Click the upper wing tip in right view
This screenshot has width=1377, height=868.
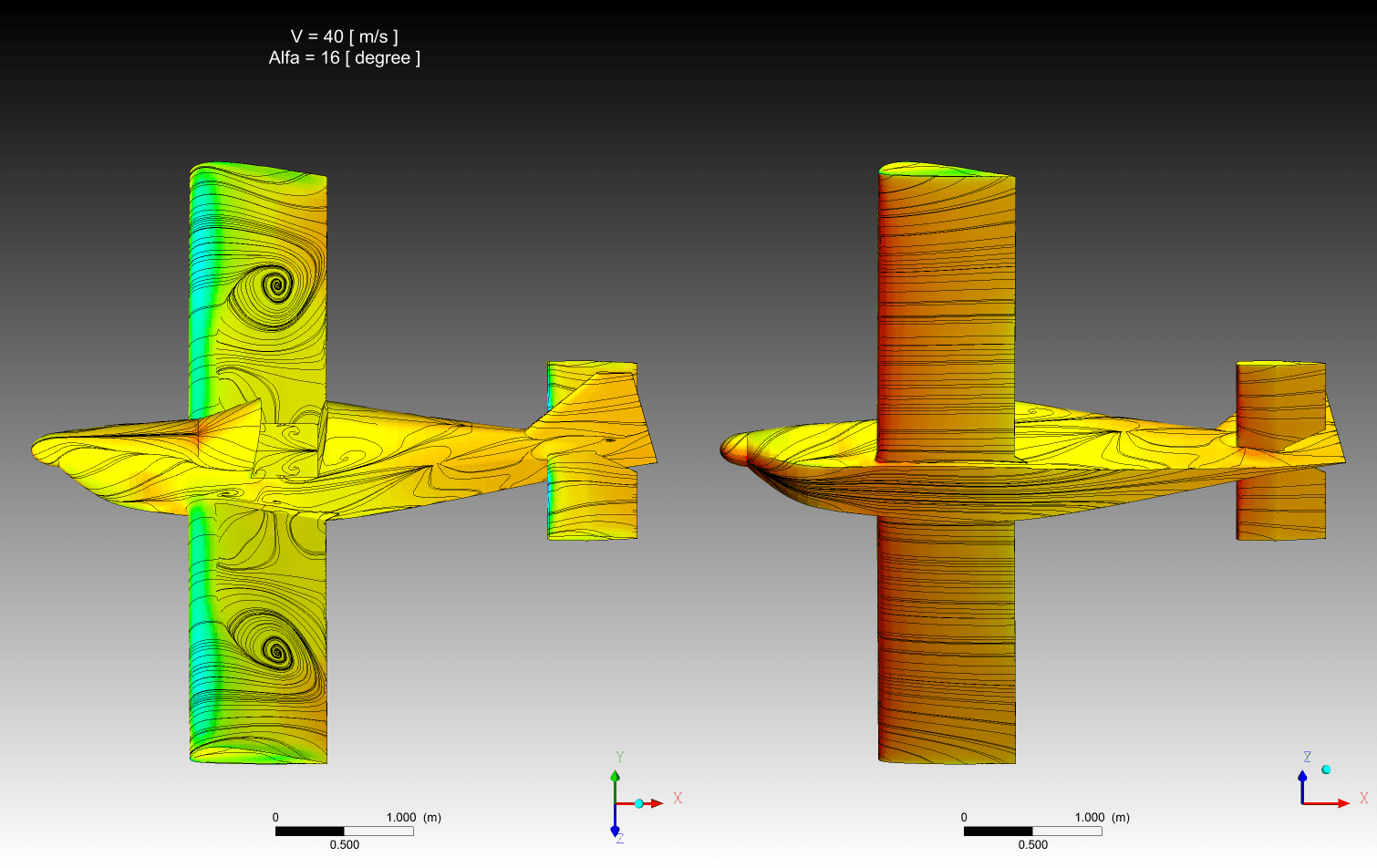coord(946,172)
